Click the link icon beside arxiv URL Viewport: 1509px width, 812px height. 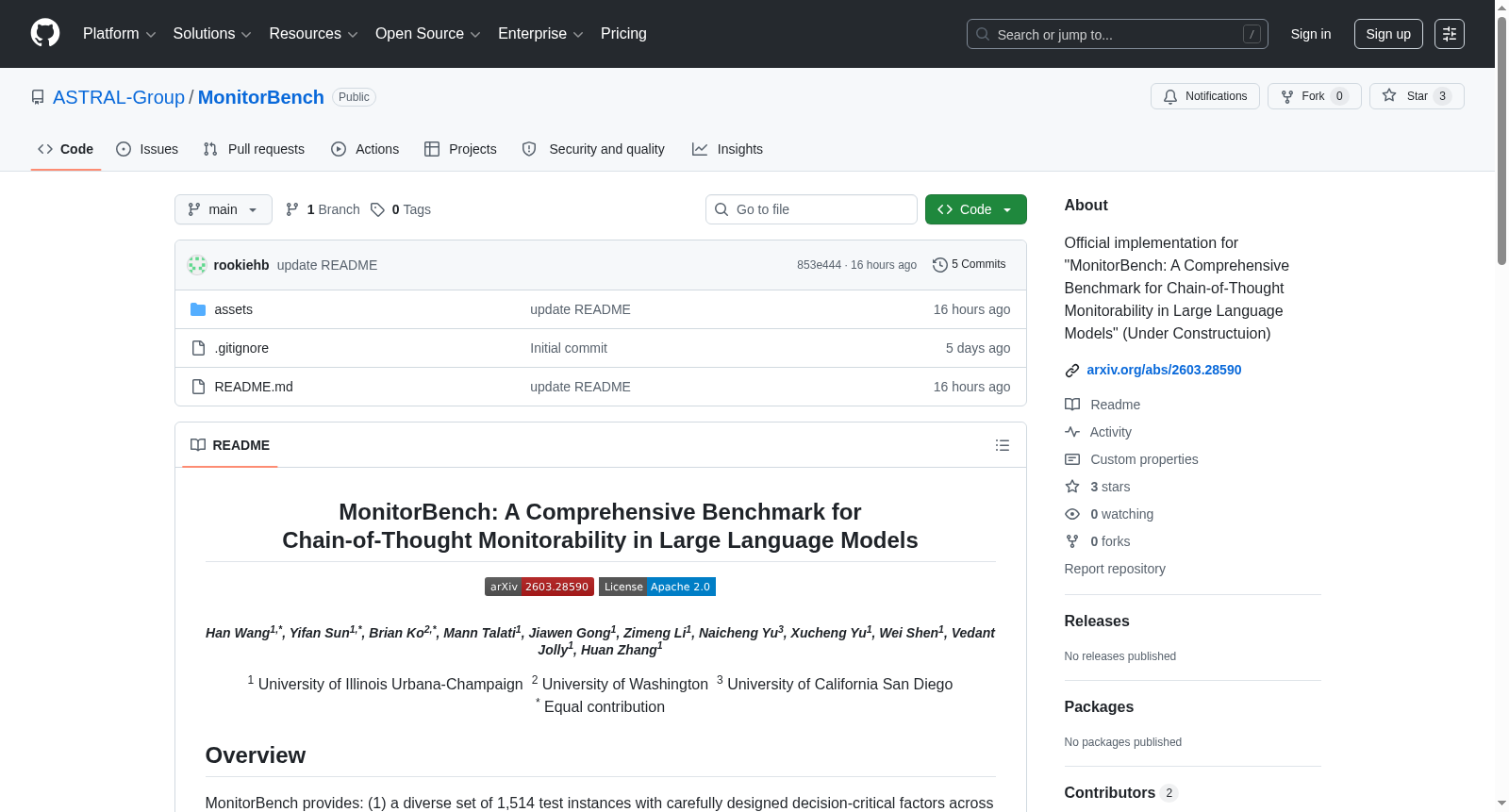click(1072, 371)
